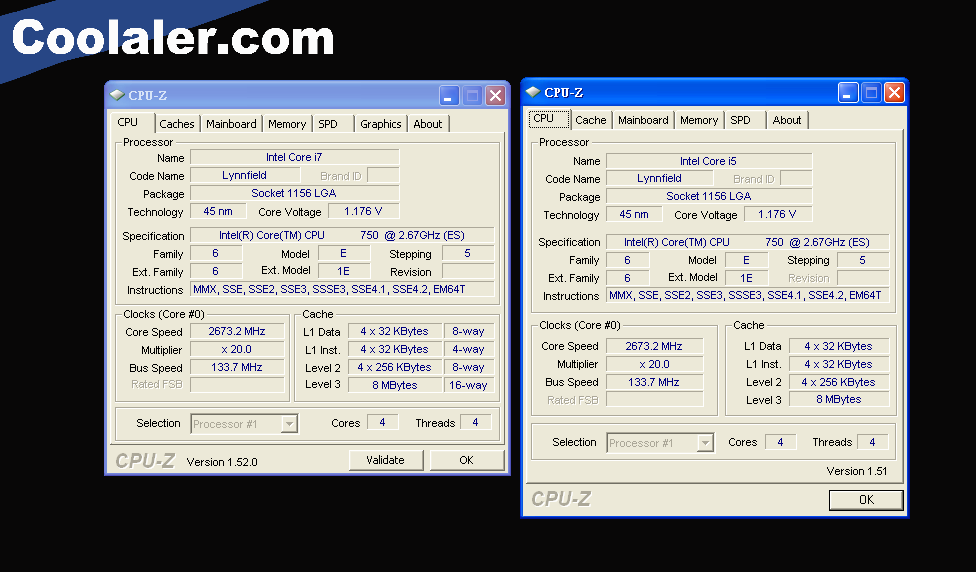The width and height of the screenshot is (976, 572).
Task: Click OK in right CPU-Z window
Action: tap(866, 500)
